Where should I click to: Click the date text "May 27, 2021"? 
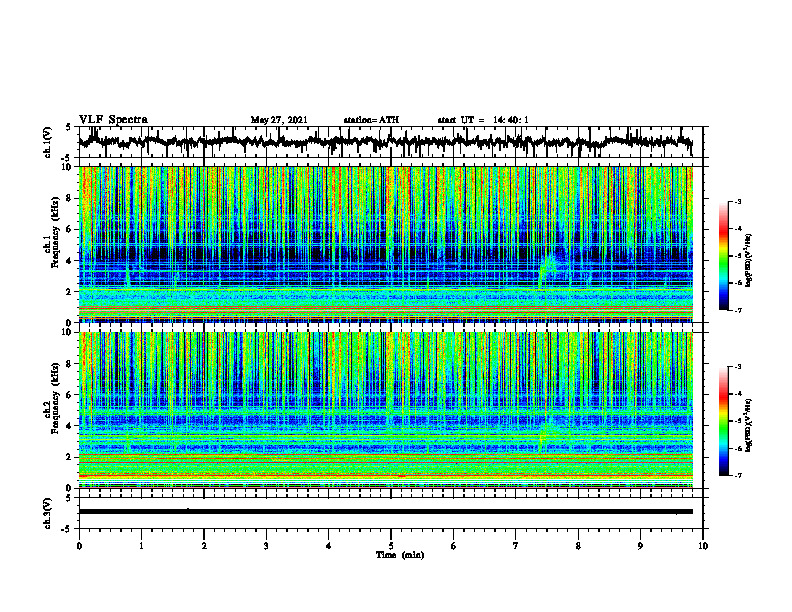[279, 120]
